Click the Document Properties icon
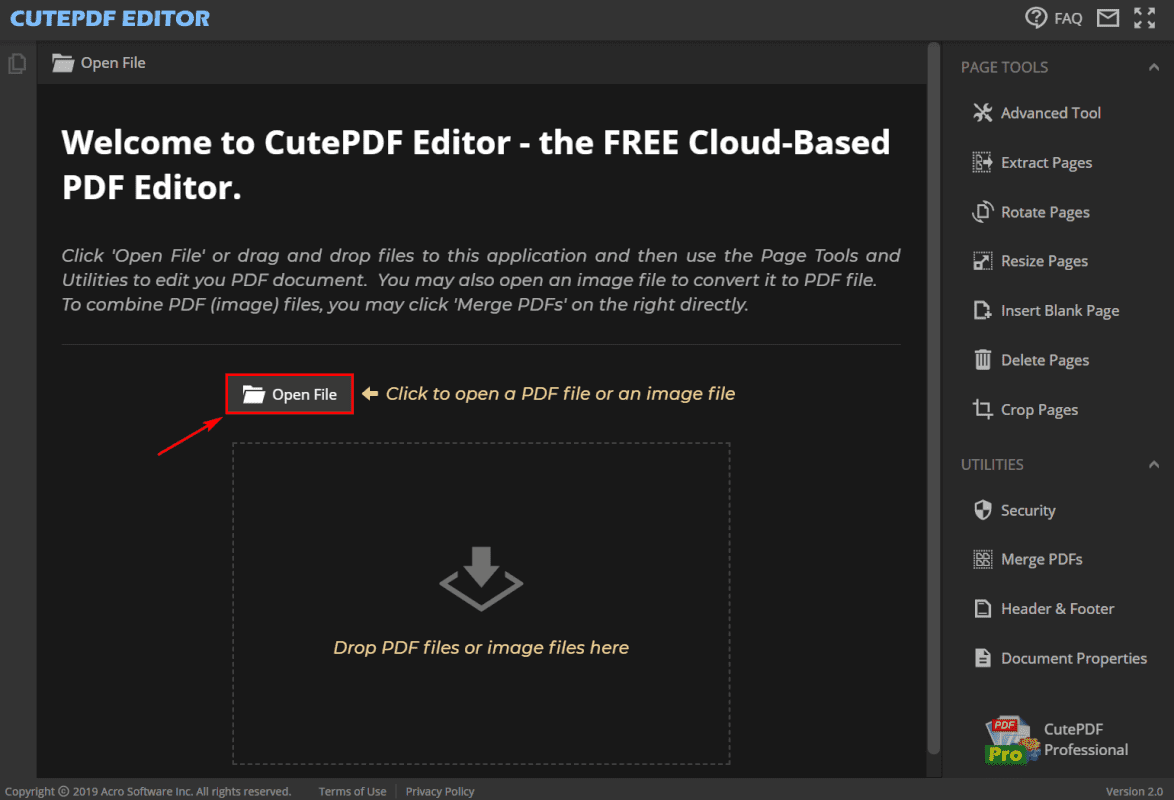The height and width of the screenshot is (800, 1174). point(982,658)
